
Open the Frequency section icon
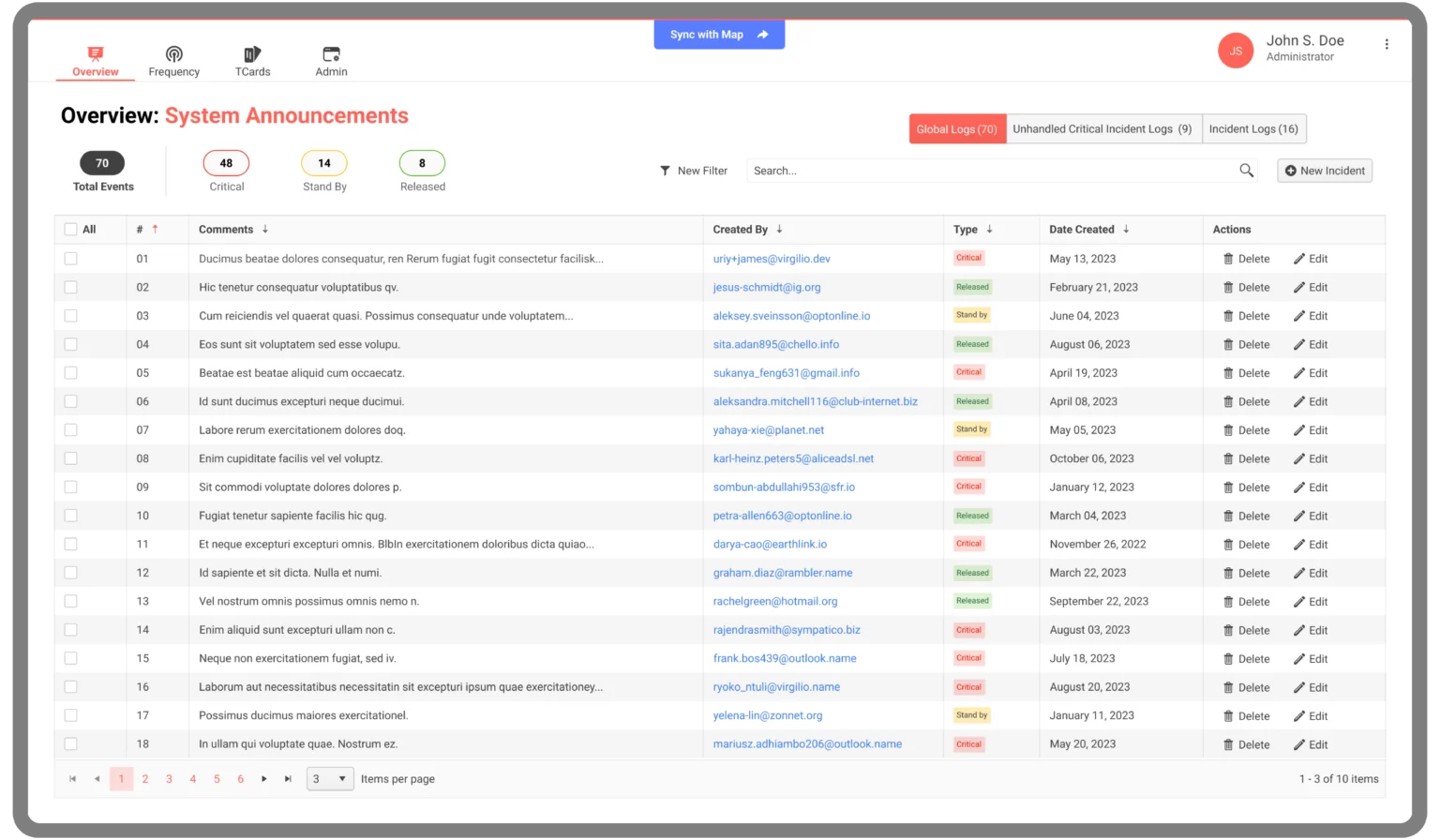click(173, 53)
